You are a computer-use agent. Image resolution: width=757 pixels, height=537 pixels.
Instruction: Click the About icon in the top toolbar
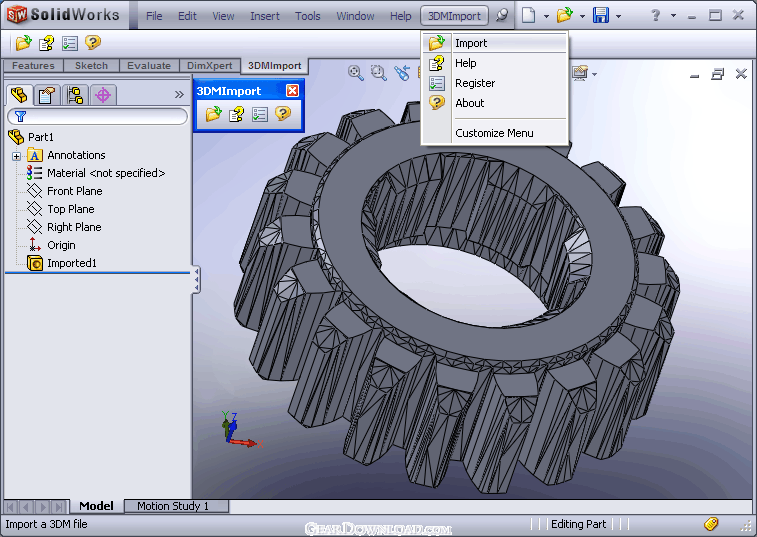tap(93, 42)
